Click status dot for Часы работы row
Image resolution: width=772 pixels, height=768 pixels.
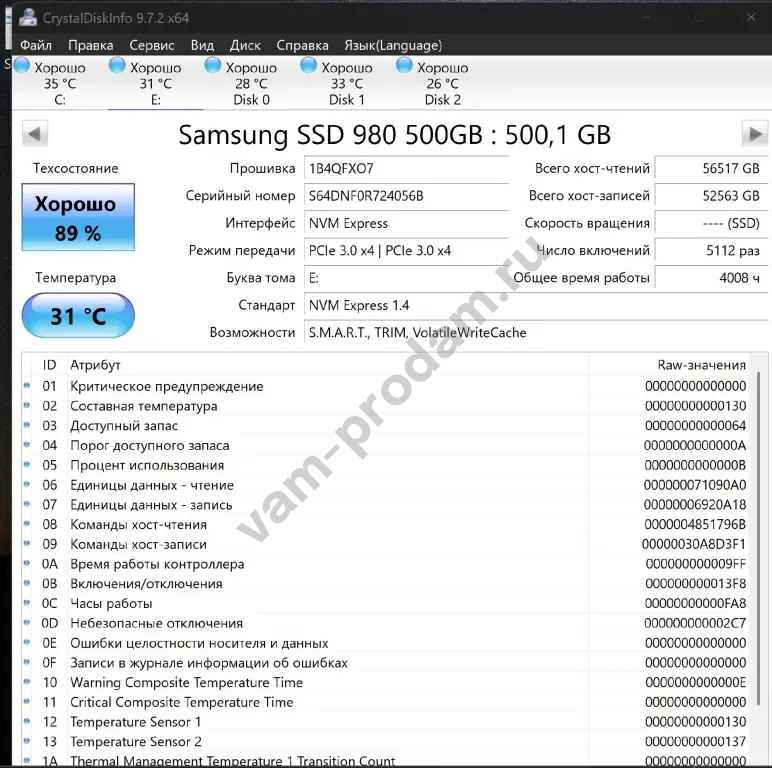point(27,603)
